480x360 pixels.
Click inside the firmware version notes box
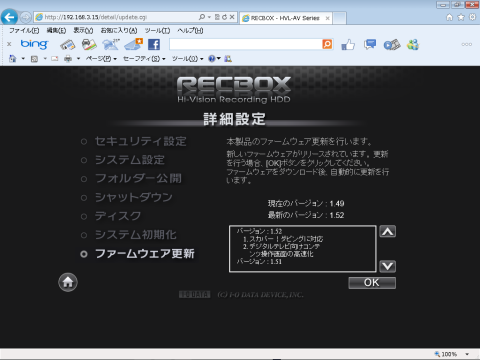click(303, 249)
